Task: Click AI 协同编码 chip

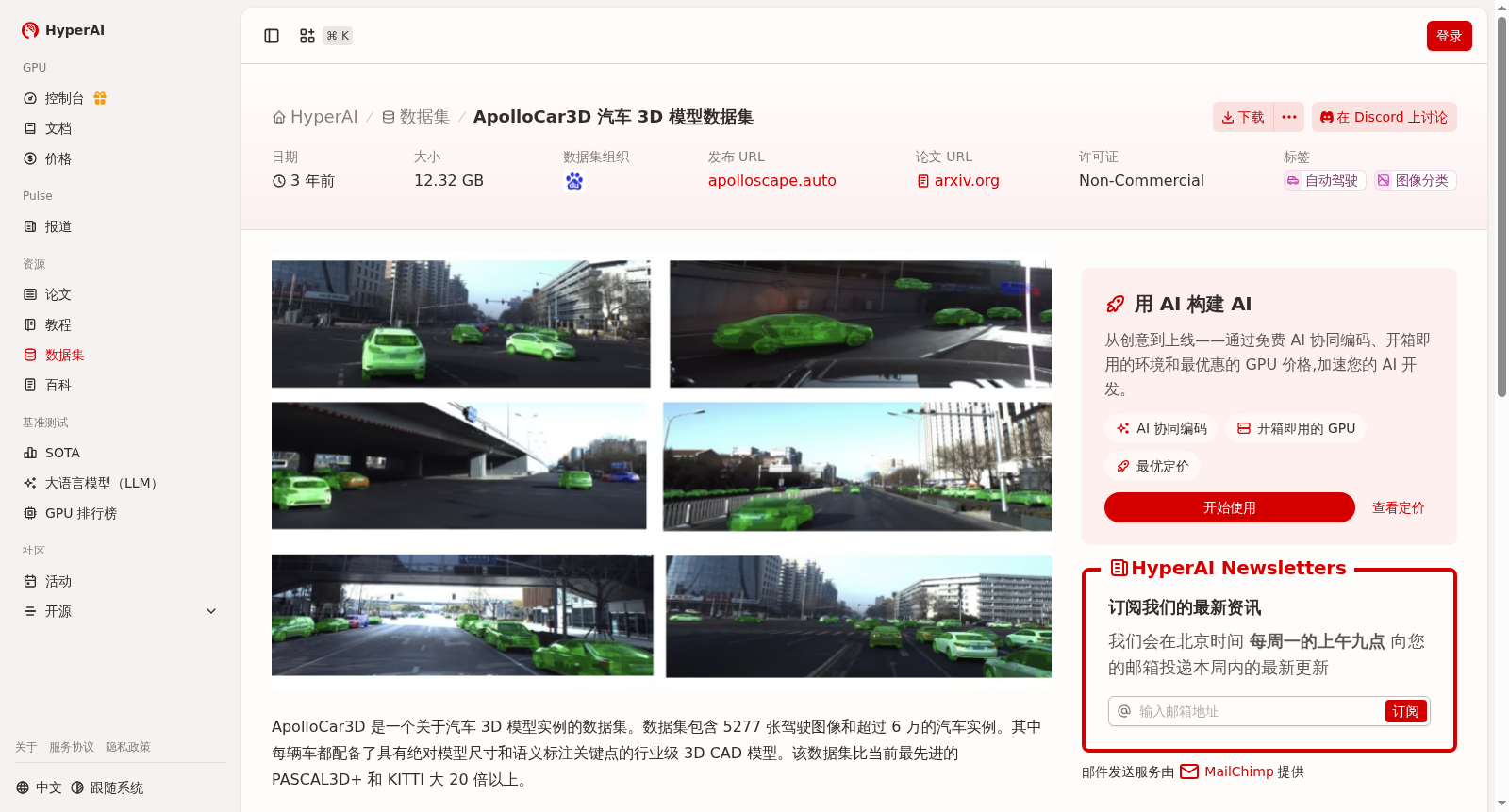Action: coord(1161,428)
